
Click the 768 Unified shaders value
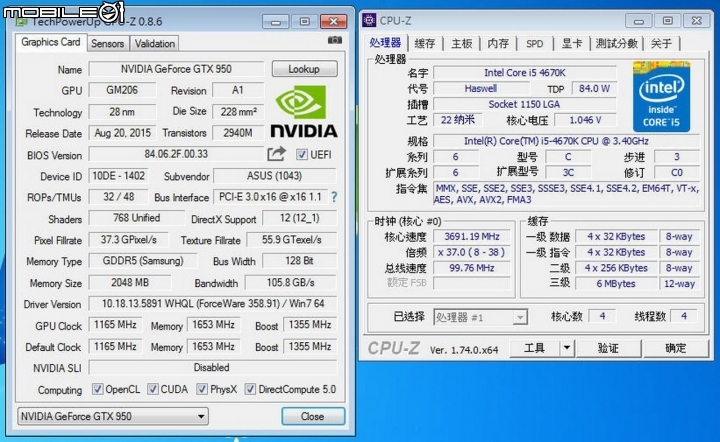pos(136,218)
